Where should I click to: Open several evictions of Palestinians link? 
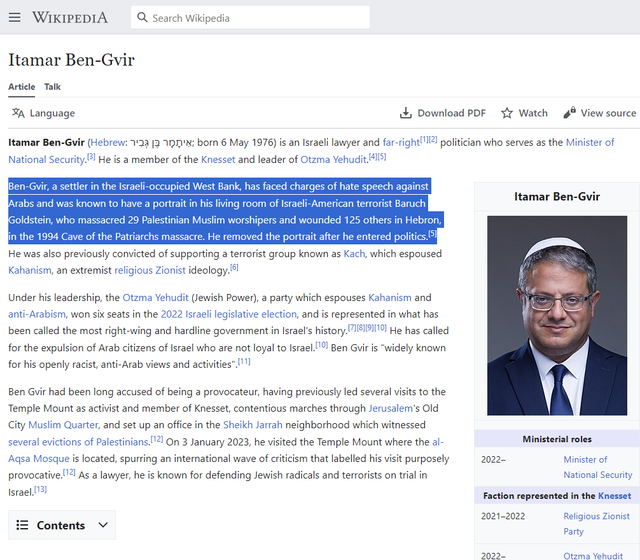point(78,442)
